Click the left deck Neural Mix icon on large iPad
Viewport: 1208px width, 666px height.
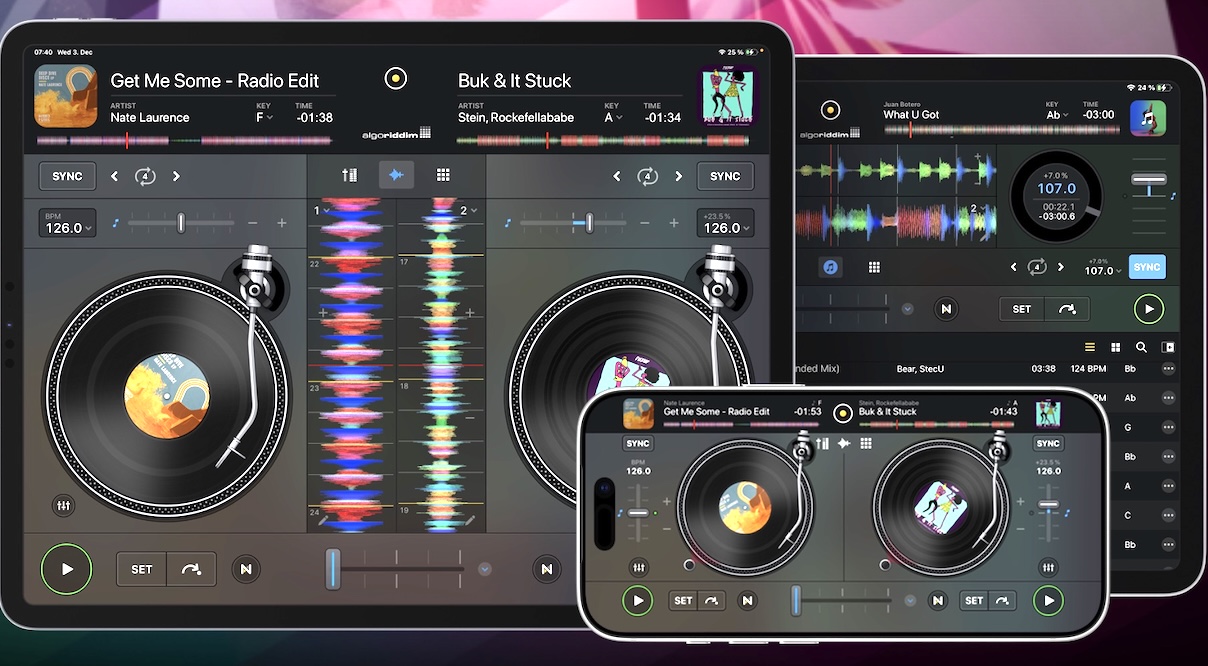(246, 569)
